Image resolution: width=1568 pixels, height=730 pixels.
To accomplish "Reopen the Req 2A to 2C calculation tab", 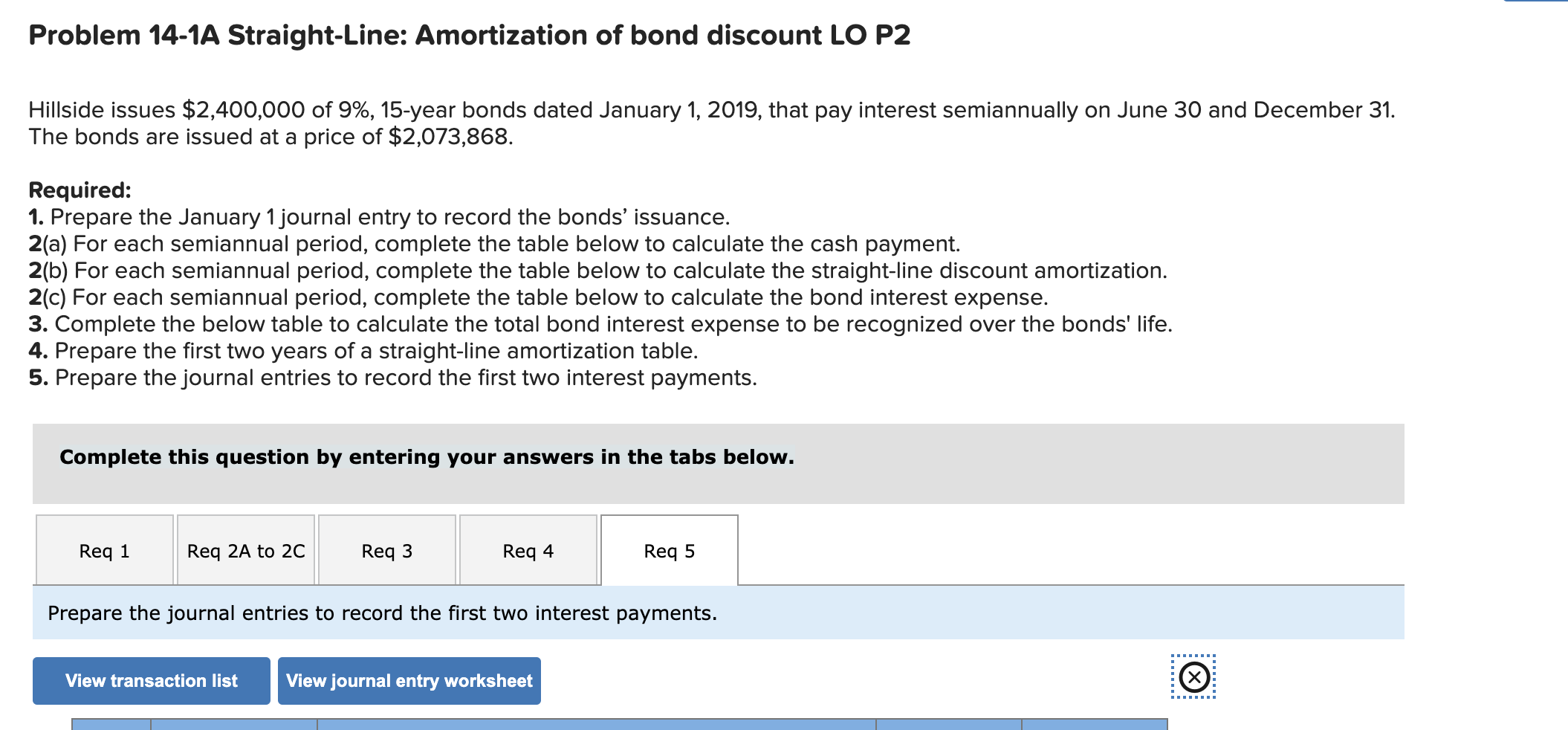I will coord(245,550).
